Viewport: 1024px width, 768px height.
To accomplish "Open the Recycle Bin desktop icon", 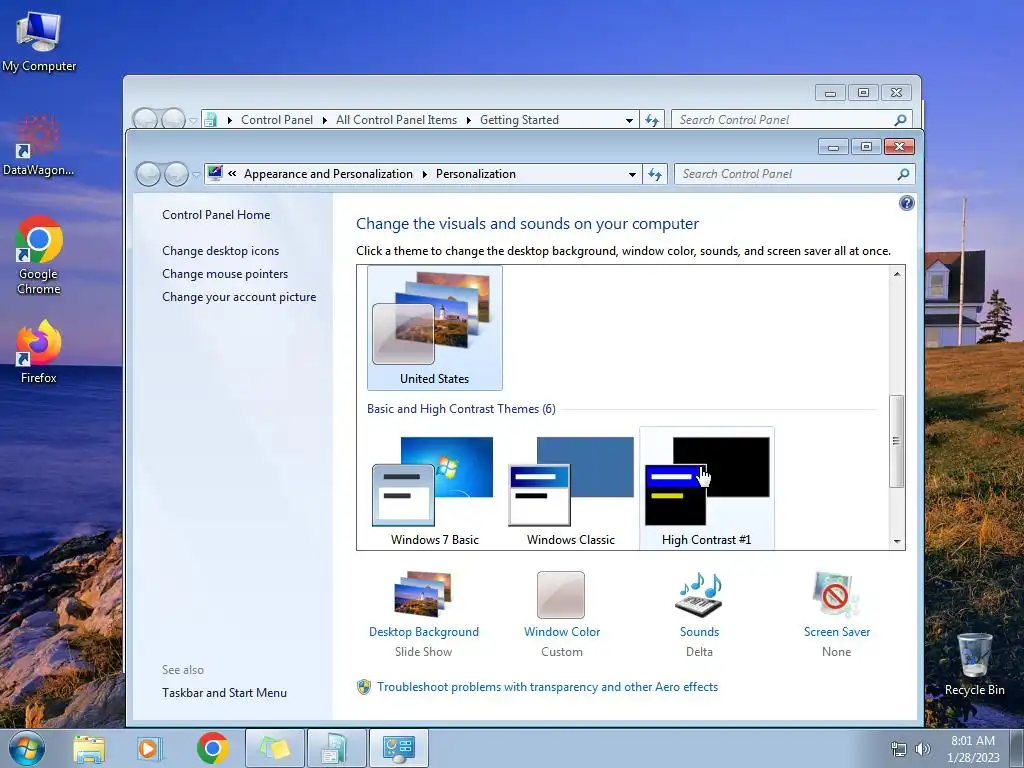I will 974,664.
